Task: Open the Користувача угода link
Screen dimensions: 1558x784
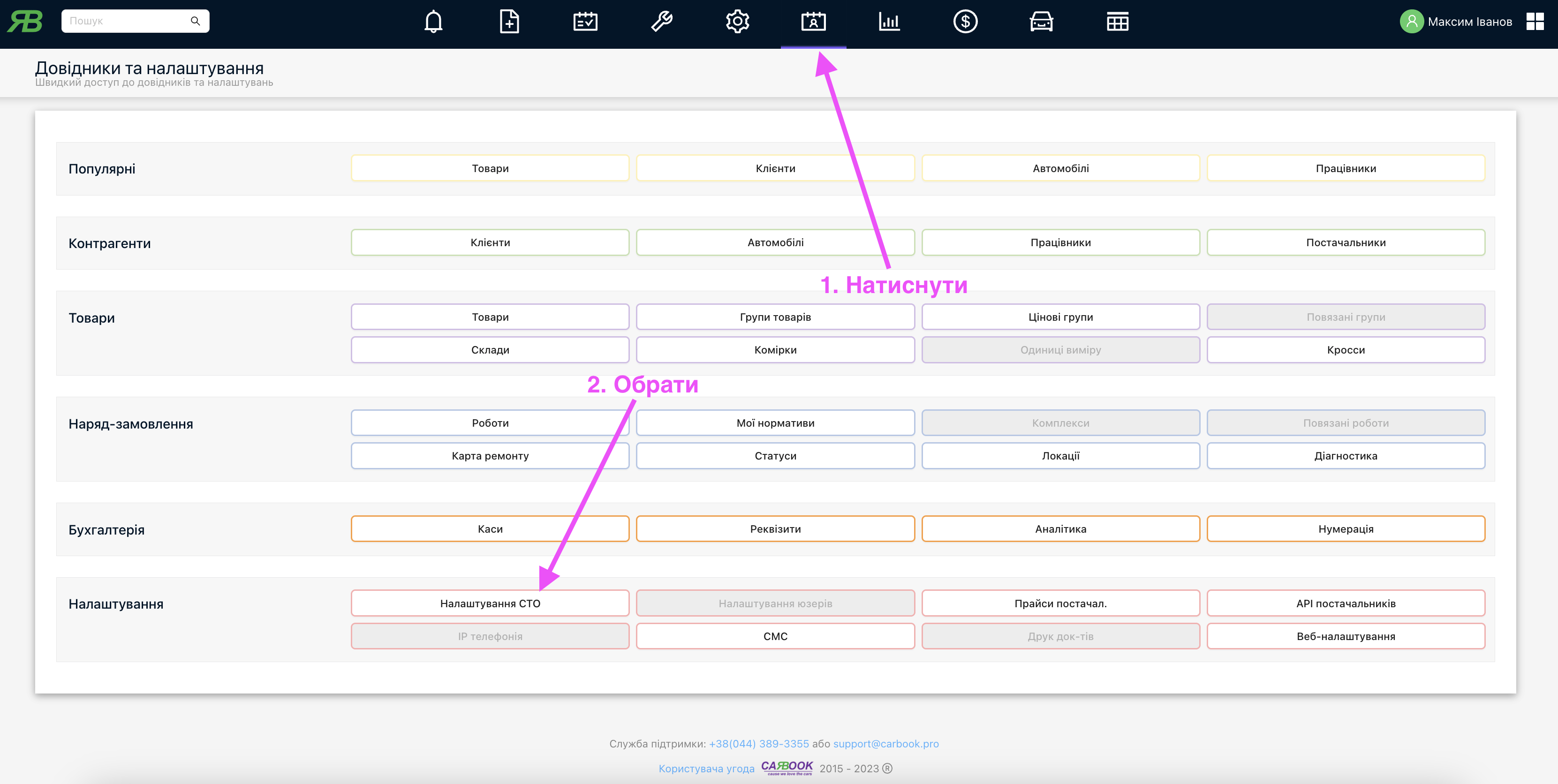Action: tap(706, 768)
